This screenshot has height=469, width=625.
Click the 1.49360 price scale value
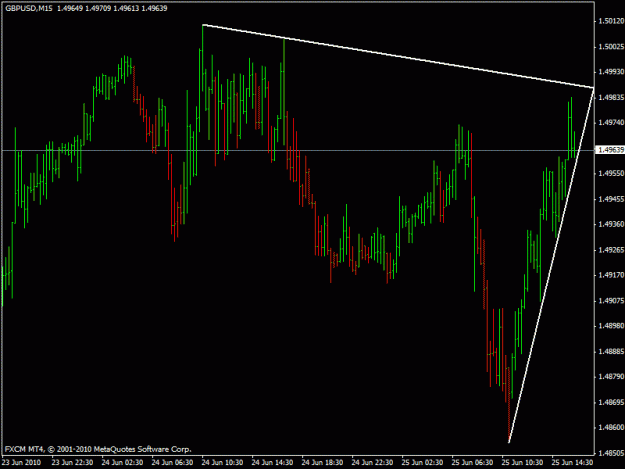tap(611, 224)
